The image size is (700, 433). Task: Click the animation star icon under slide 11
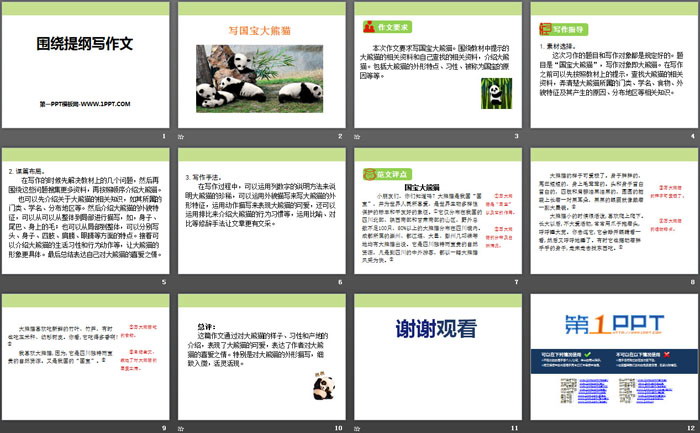pos(357,429)
